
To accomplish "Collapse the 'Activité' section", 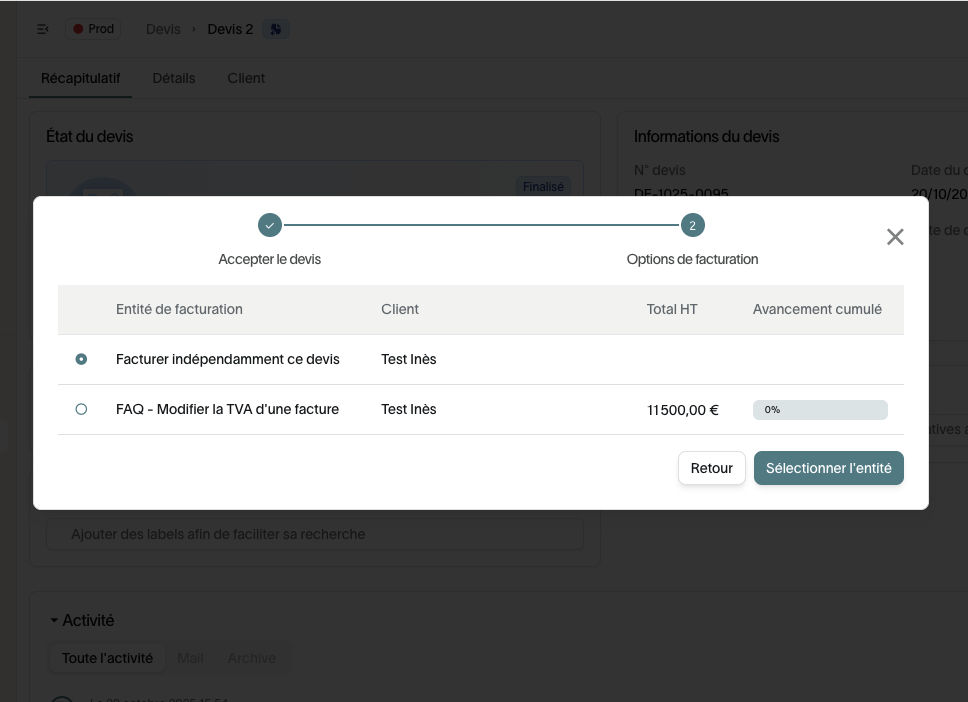I will click(54, 621).
